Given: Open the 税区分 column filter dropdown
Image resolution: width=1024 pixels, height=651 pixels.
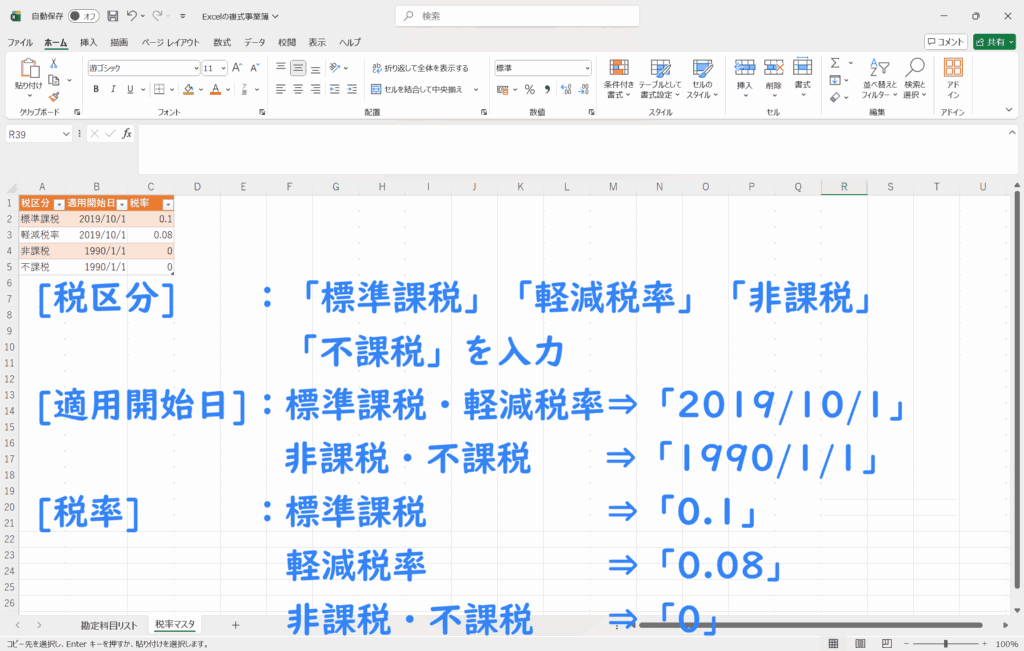Looking at the screenshot, I should click(x=59, y=203).
